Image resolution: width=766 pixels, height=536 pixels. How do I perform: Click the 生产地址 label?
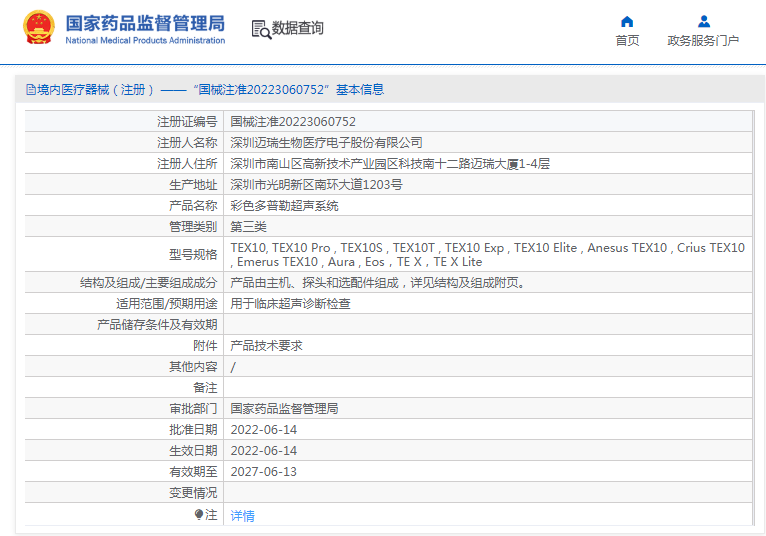click(x=193, y=185)
